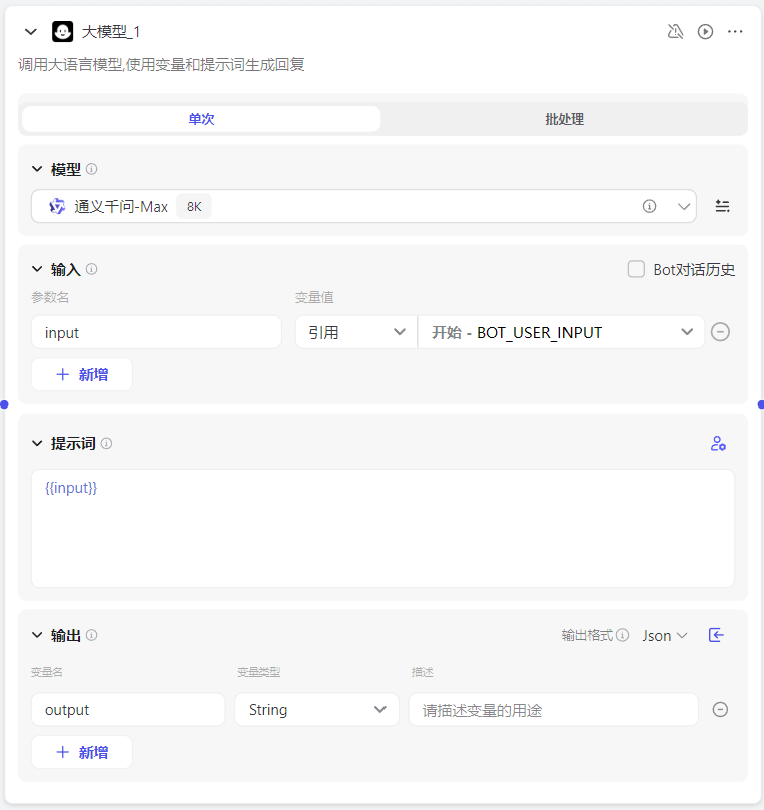
Task: Open the 引用 value type dropdown
Action: [356, 332]
